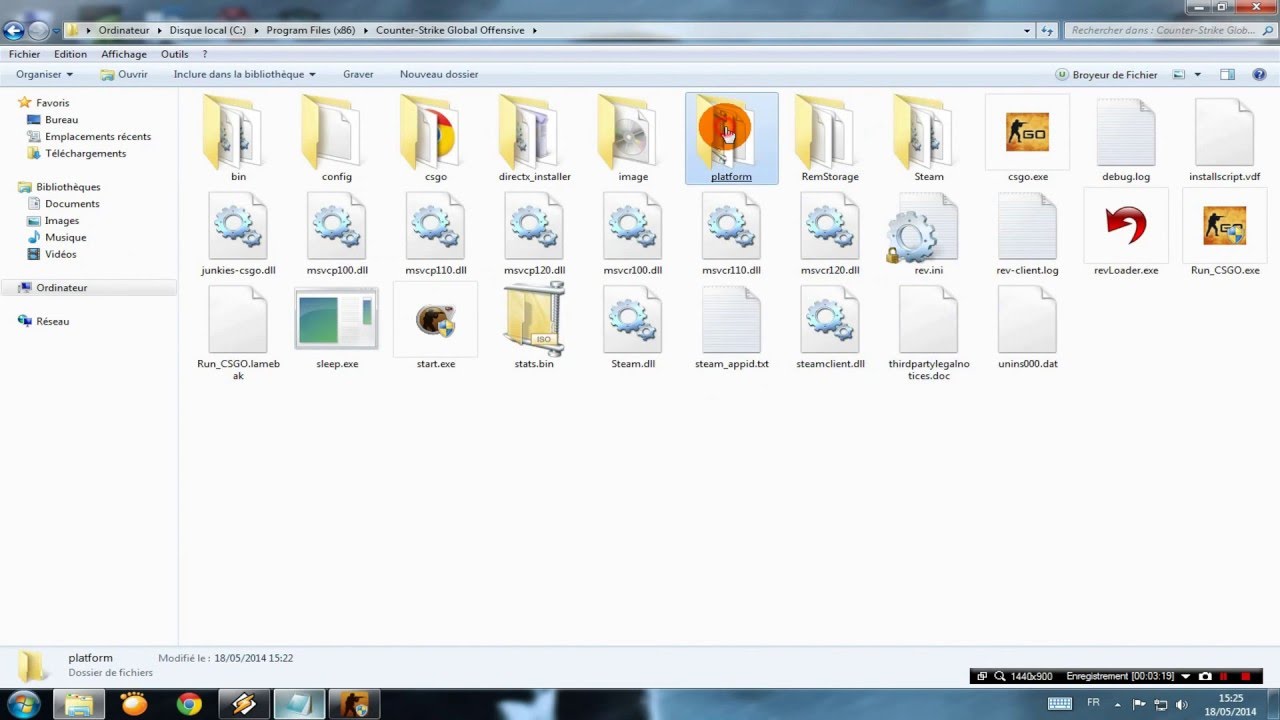The height and width of the screenshot is (720, 1280).
Task: Open the csgo folder
Action: coord(435,139)
